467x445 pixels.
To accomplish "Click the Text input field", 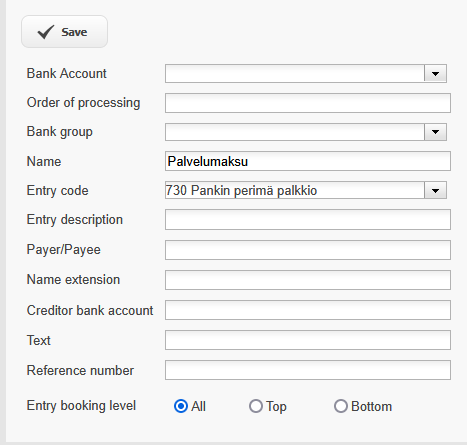I will (x=308, y=340).
